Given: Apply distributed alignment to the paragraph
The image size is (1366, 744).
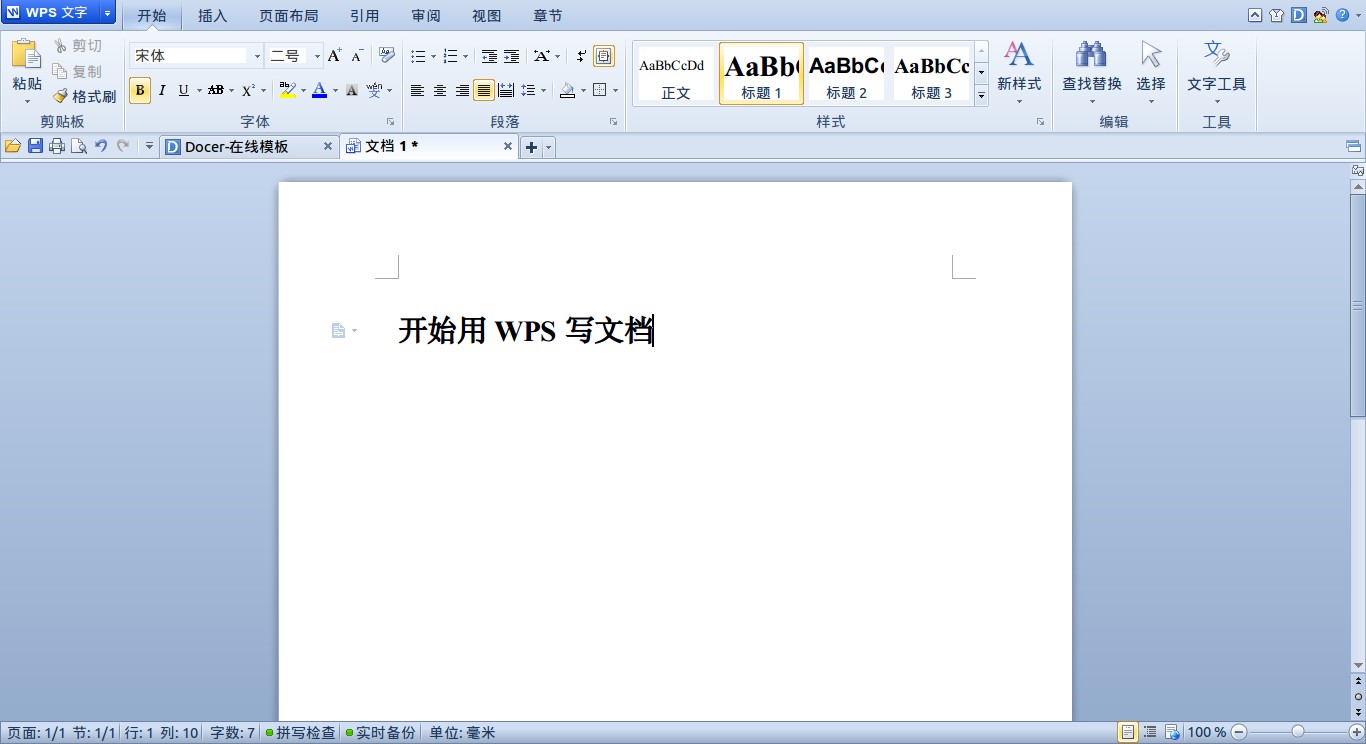Looking at the screenshot, I should pyautogui.click(x=506, y=91).
